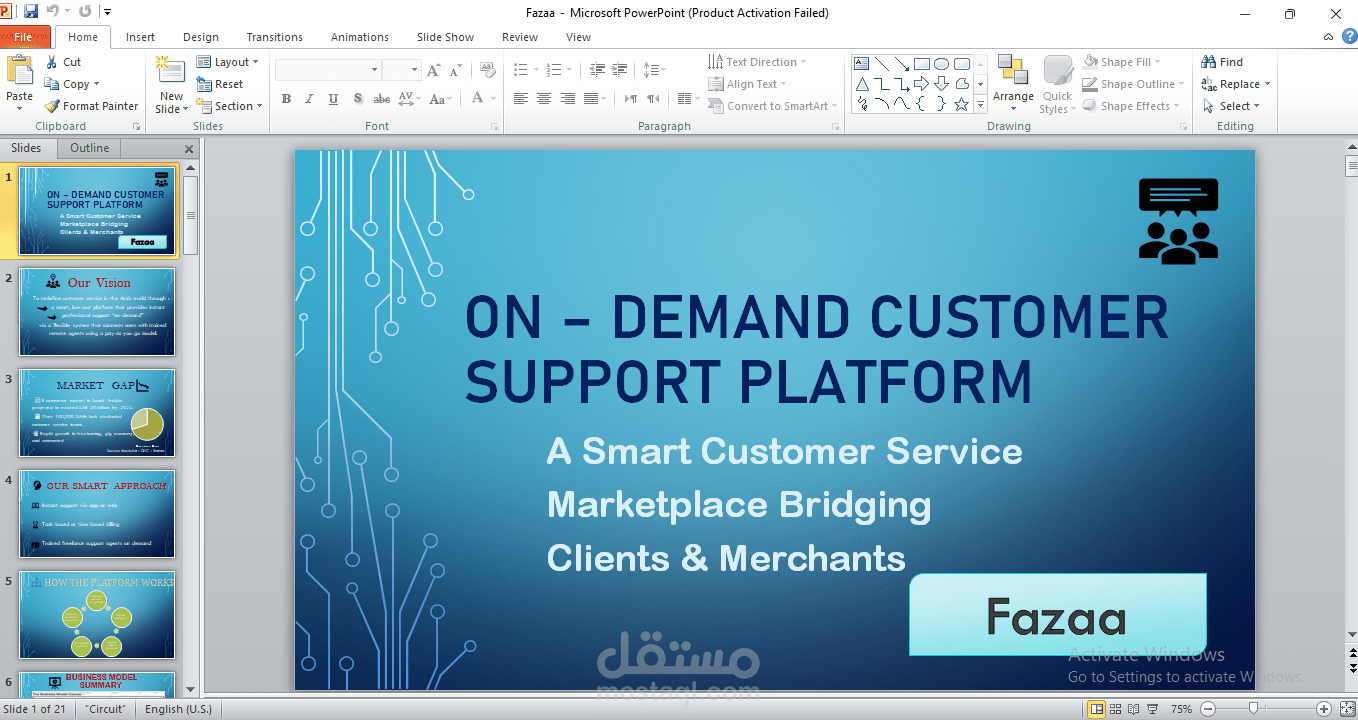
Task: Pick the Oval shape in the gallery
Action: [x=942, y=63]
